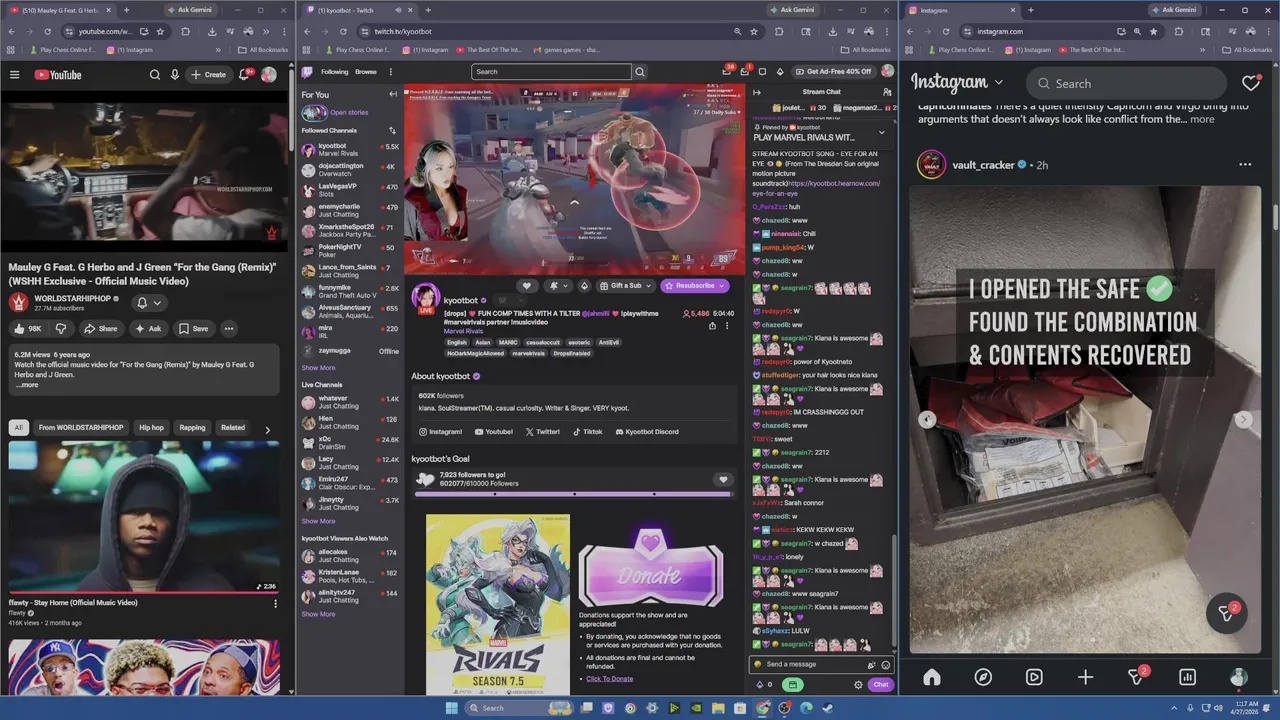This screenshot has width=1280, height=720.
Task: Open Twitch notifications inbox with 38 badge
Action: (728, 71)
